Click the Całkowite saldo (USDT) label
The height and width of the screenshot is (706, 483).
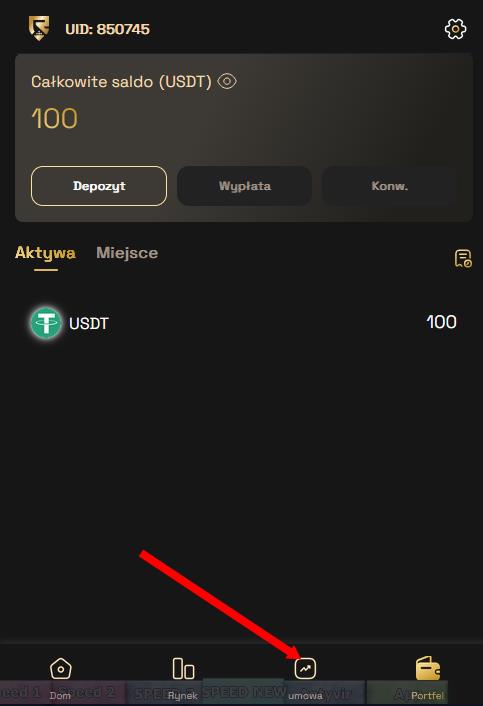coord(121,82)
